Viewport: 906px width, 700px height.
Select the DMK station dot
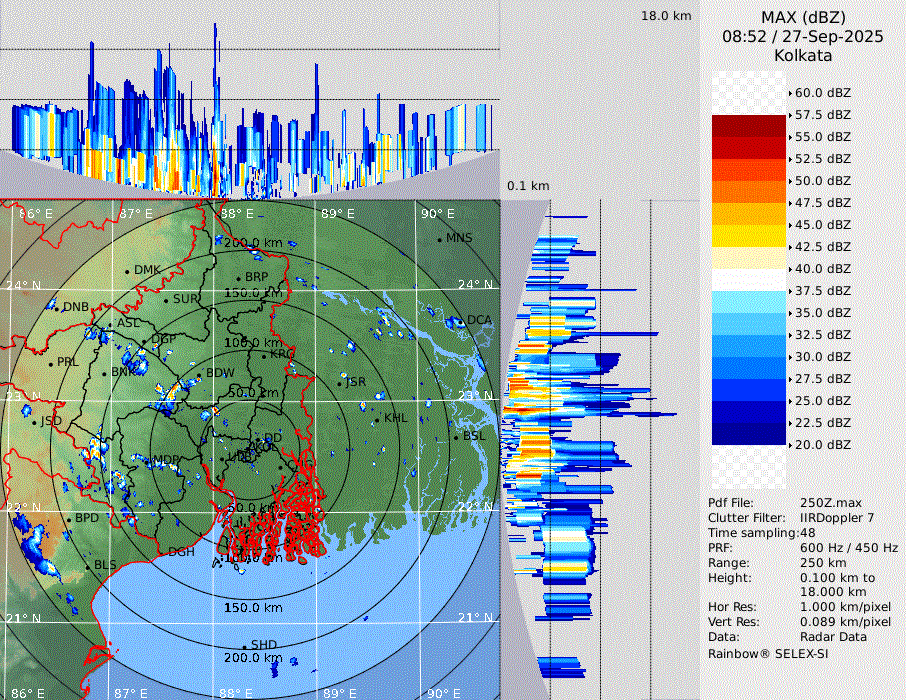coord(128,271)
